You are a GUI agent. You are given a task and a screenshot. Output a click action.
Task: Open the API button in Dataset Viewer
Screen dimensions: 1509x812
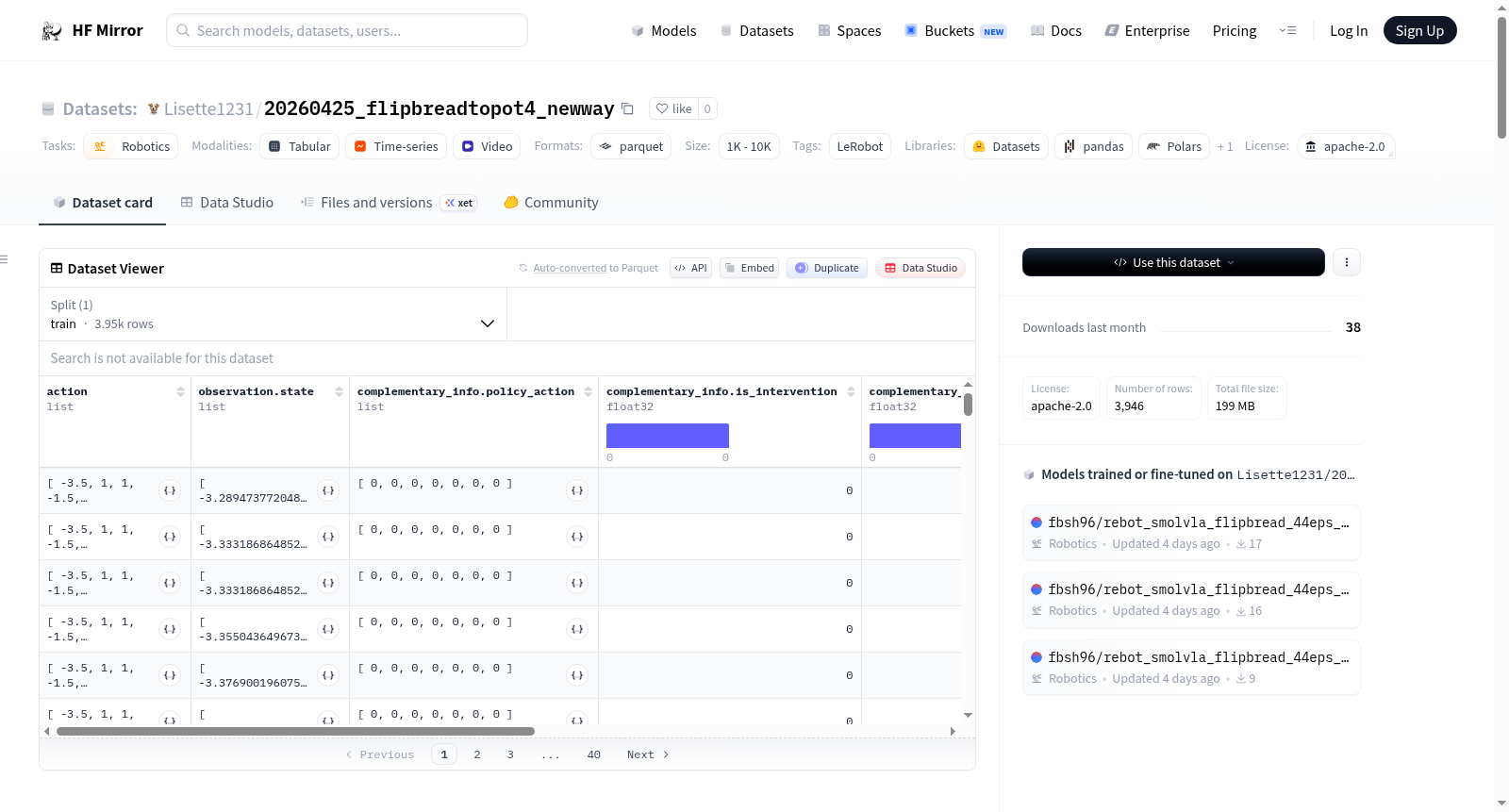click(x=690, y=268)
